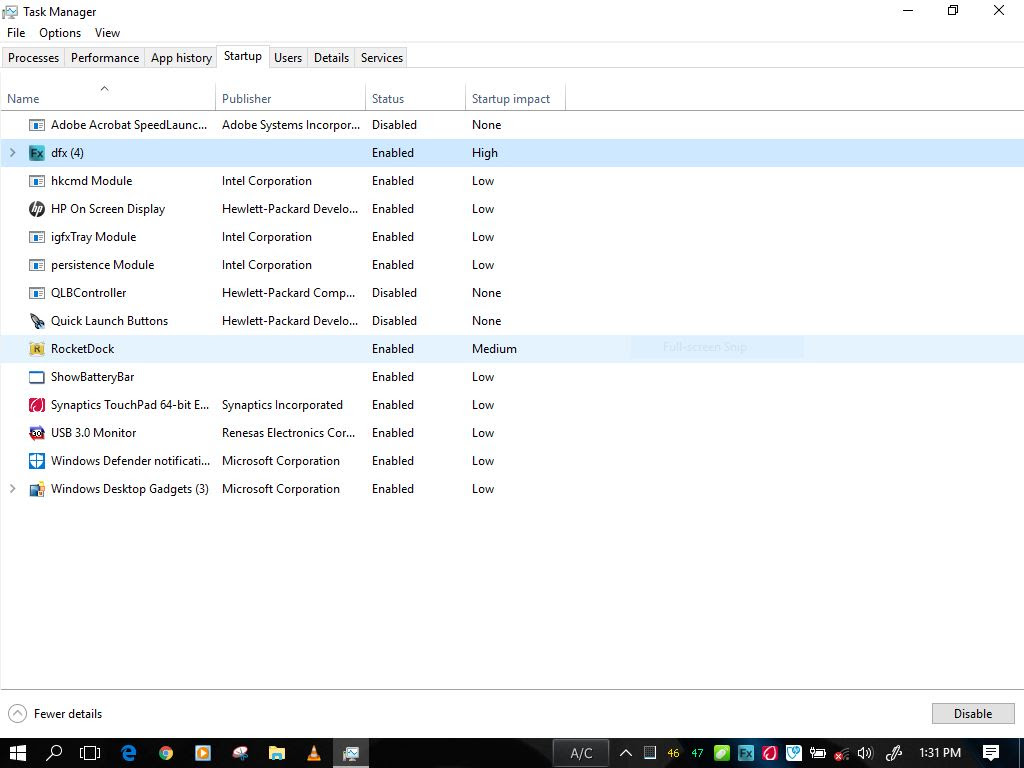The width and height of the screenshot is (1024, 768).
Task: Click the Synaptics TouchPad red icon
Action: click(x=37, y=405)
